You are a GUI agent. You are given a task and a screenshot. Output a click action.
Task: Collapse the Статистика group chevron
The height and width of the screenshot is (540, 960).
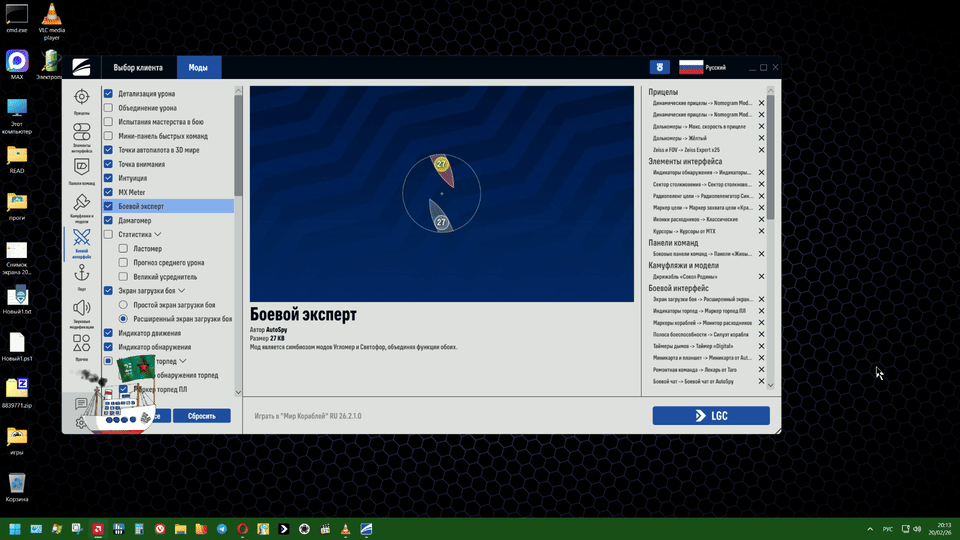pos(158,234)
